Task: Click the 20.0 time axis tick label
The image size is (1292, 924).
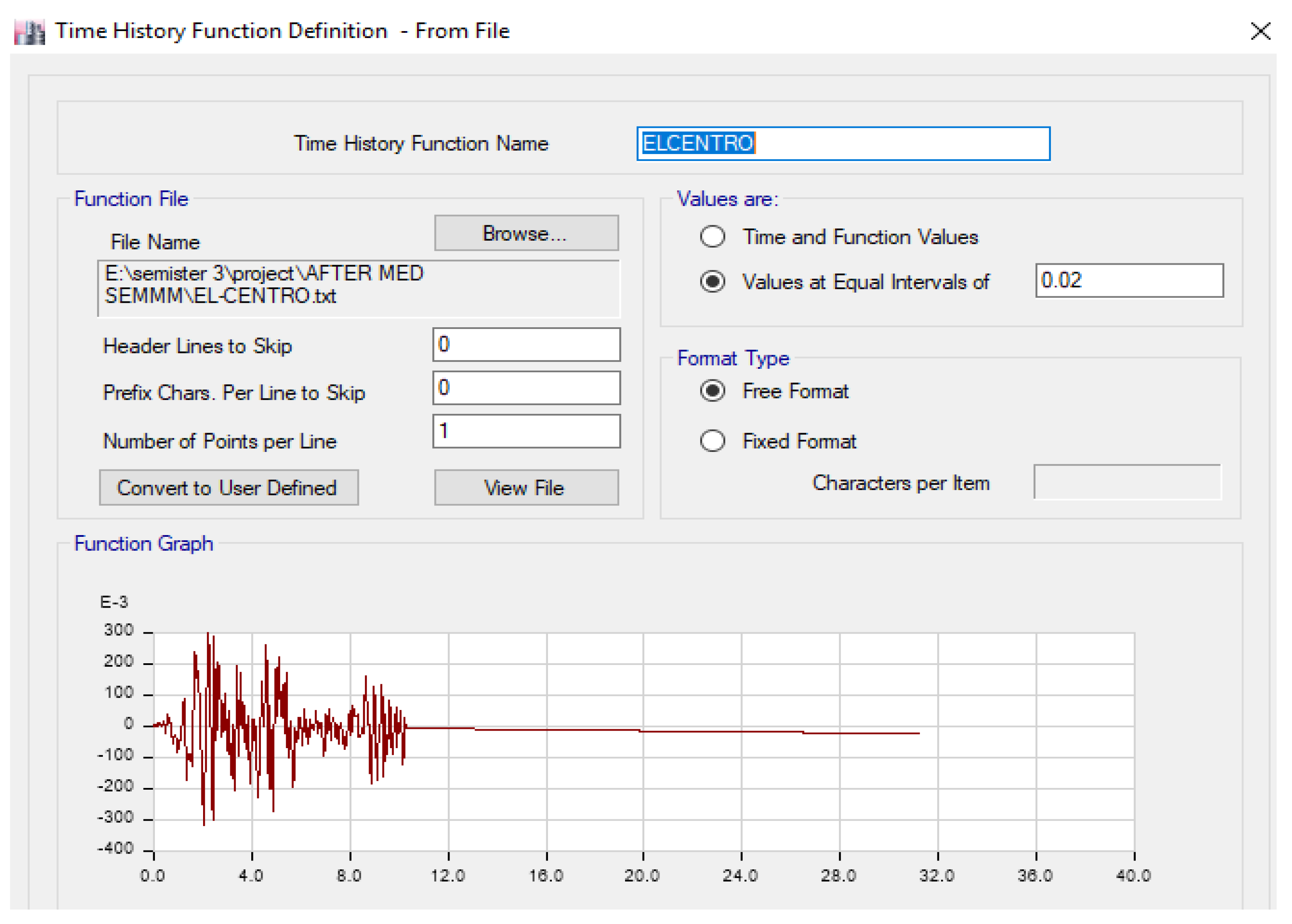Action: coord(642,875)
